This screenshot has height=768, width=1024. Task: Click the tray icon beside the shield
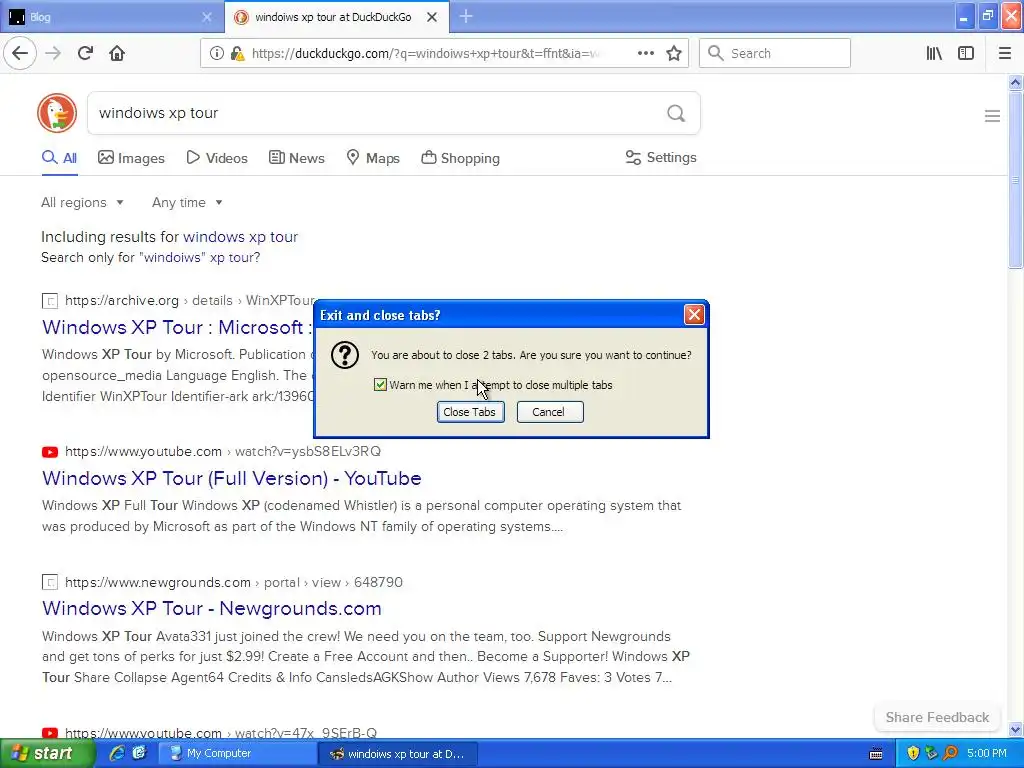(931, 753)
